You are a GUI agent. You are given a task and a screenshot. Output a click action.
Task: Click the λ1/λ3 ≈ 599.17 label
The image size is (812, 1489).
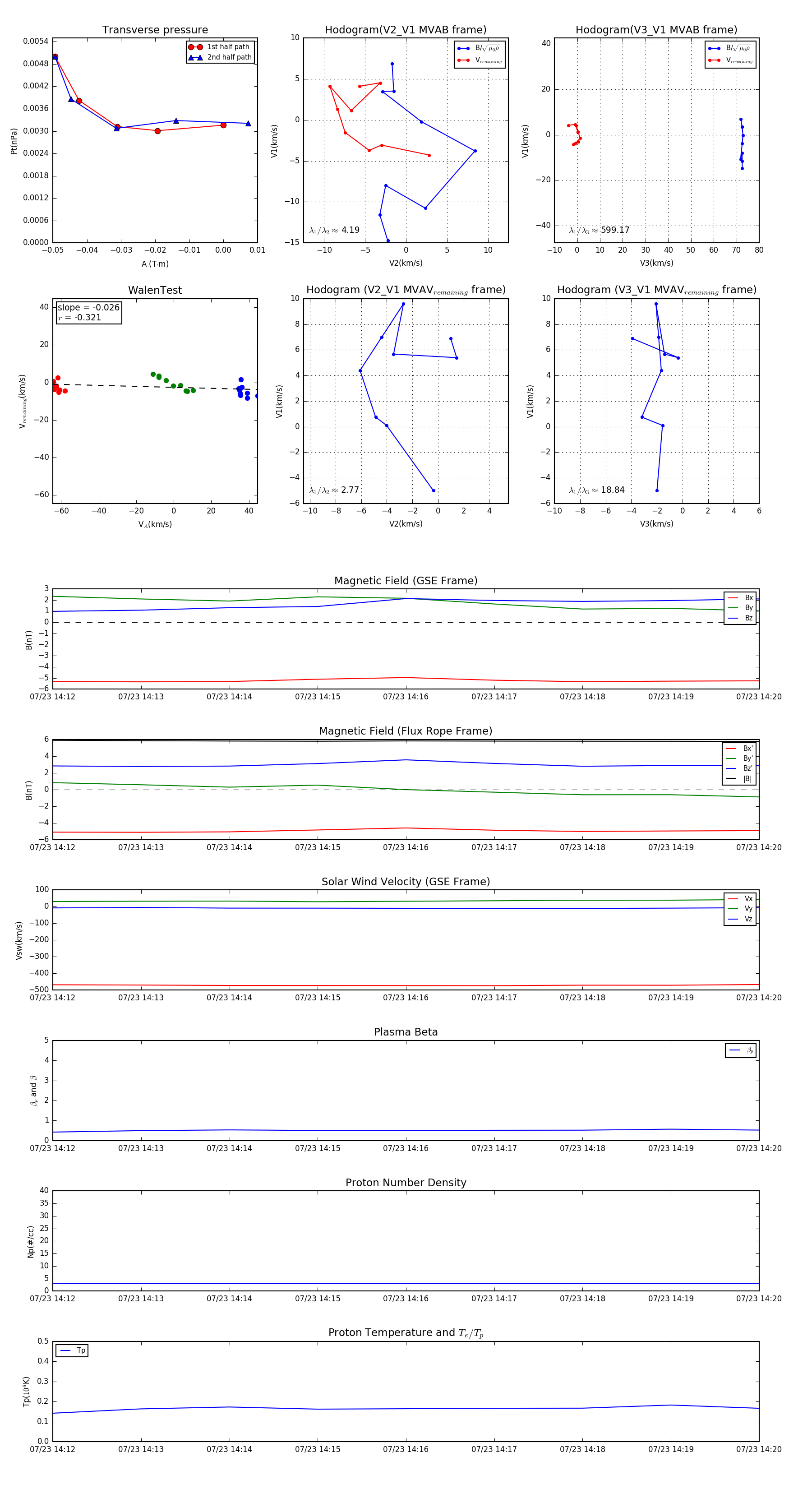pos(600,230)
